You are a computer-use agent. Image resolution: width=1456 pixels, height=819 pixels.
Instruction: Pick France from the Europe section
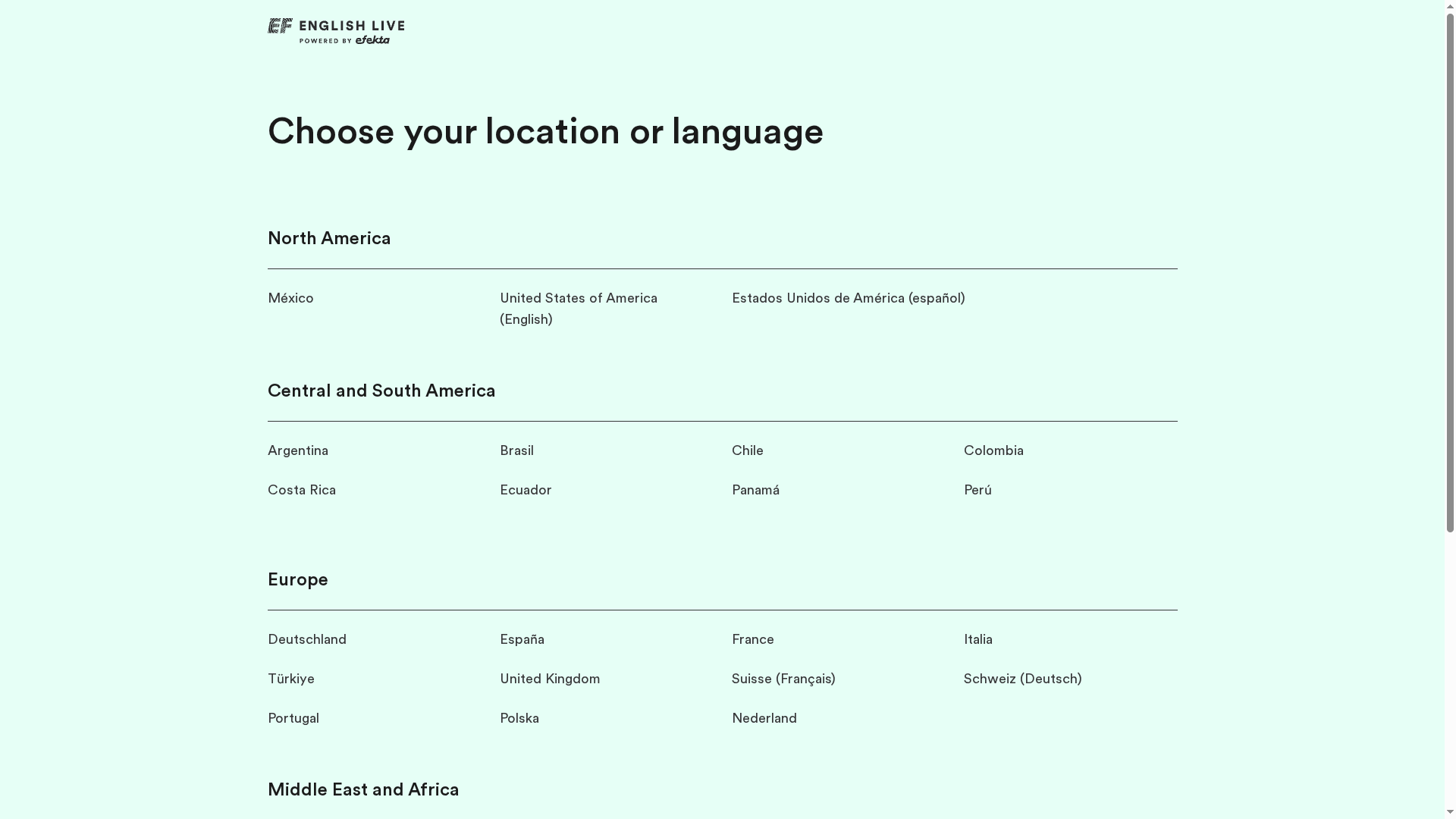coord(752,639)
